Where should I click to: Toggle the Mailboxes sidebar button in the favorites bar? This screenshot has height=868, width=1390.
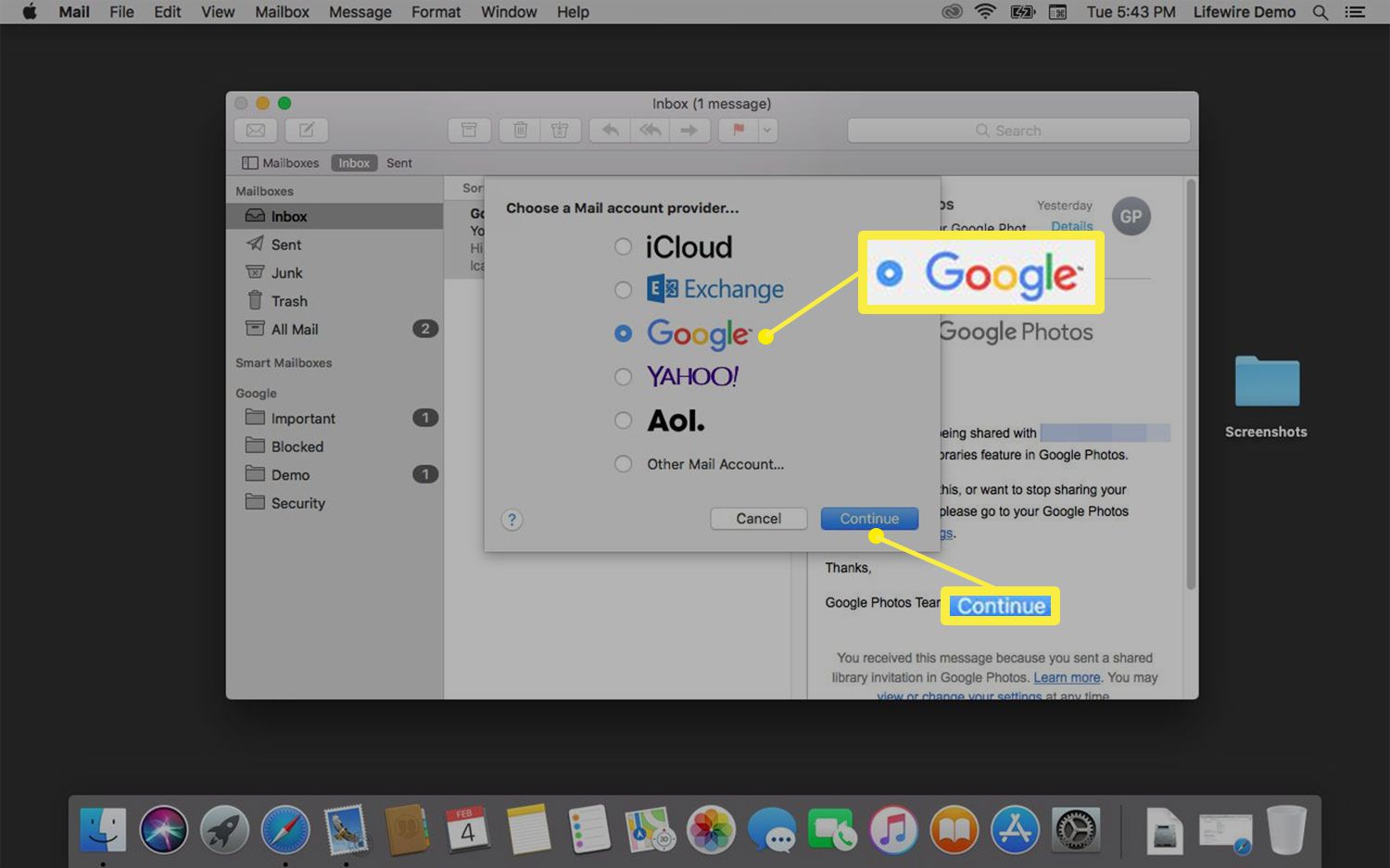click(280, 163)
